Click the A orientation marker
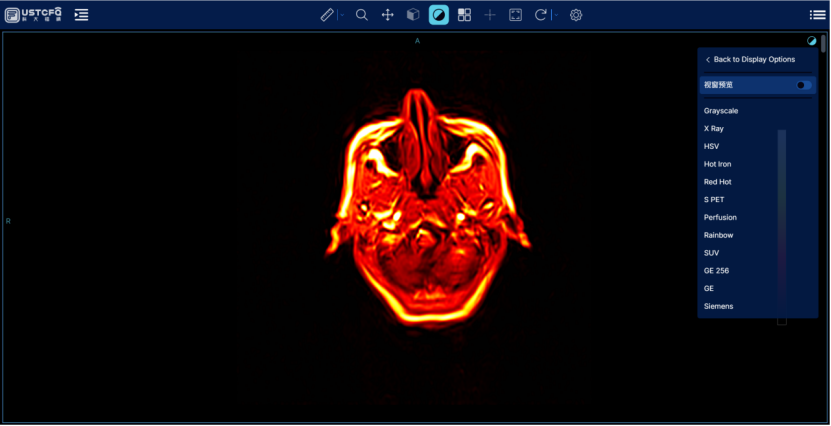831x426 pixels. point(417,41)
